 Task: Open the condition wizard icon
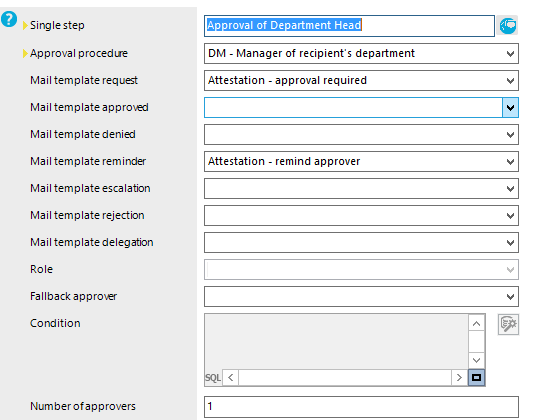pos(508,324)
